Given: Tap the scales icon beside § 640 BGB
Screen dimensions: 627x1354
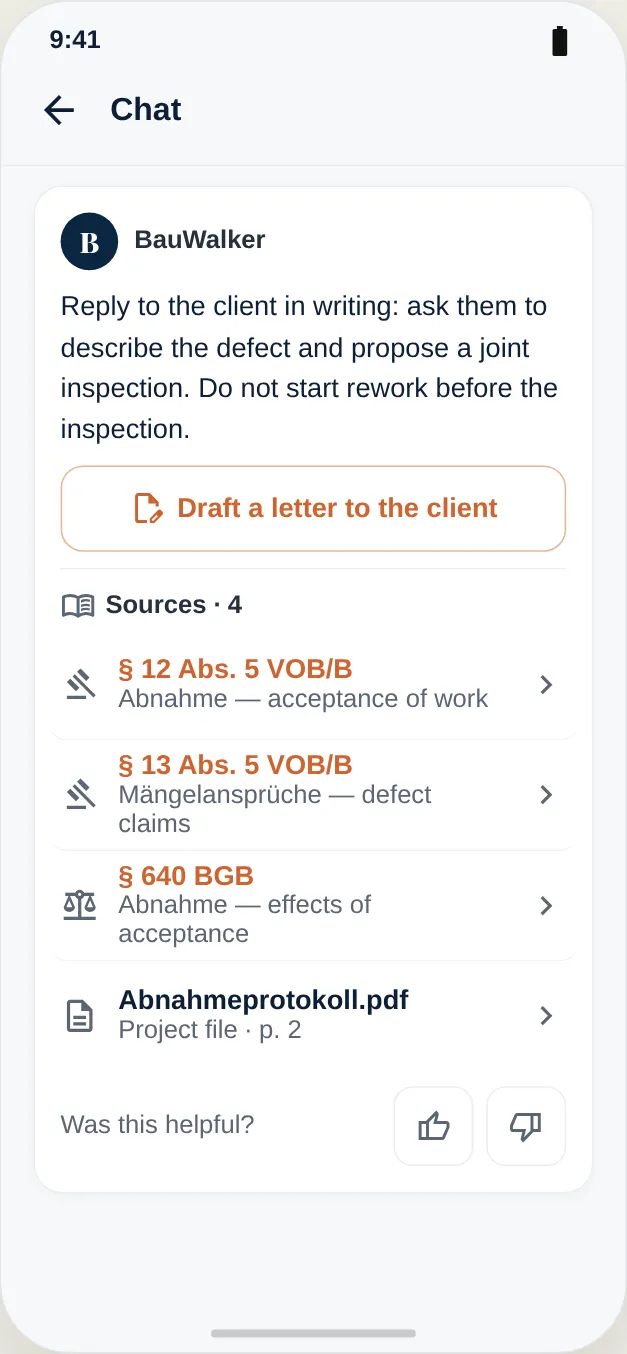Looking at the screenshot, I should 80,906.
